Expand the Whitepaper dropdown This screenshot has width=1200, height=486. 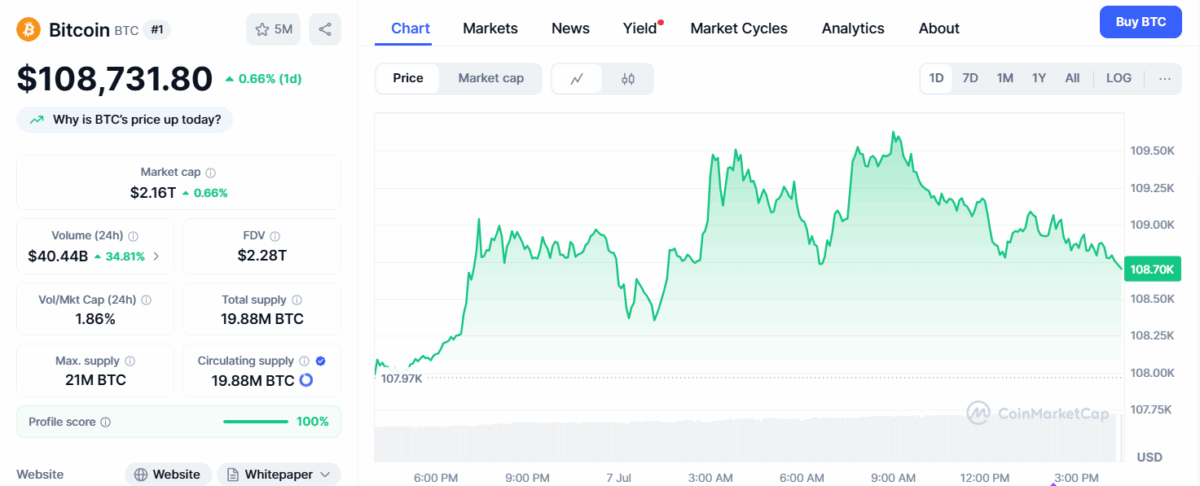pos(279,474)
